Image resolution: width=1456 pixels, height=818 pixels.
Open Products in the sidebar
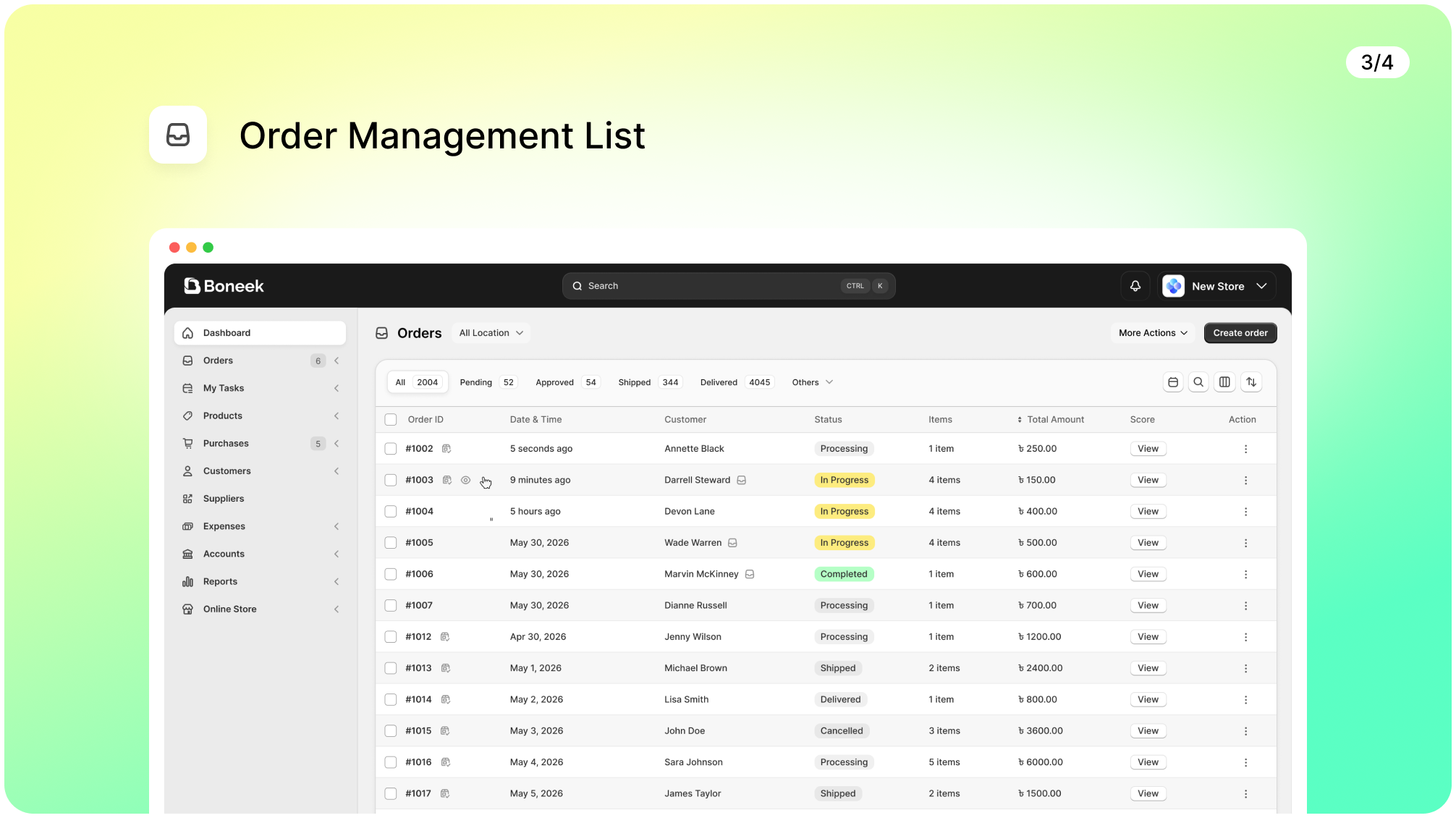pyautogui.click(x=223, y=416)
